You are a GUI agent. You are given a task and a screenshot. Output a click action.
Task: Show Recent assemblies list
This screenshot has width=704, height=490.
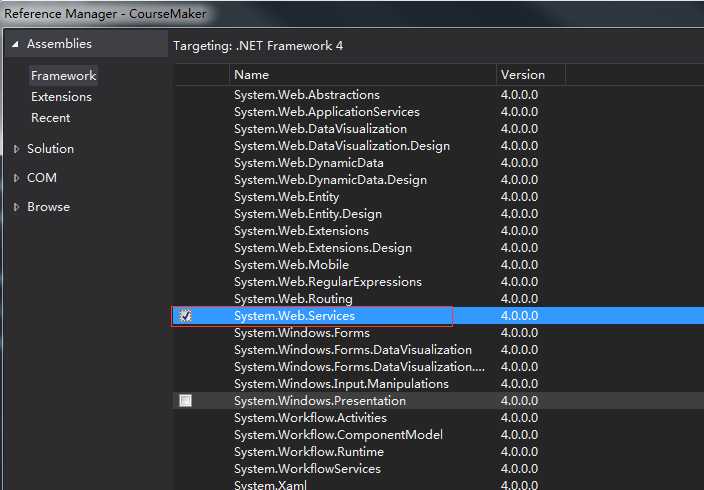(51, 118)
